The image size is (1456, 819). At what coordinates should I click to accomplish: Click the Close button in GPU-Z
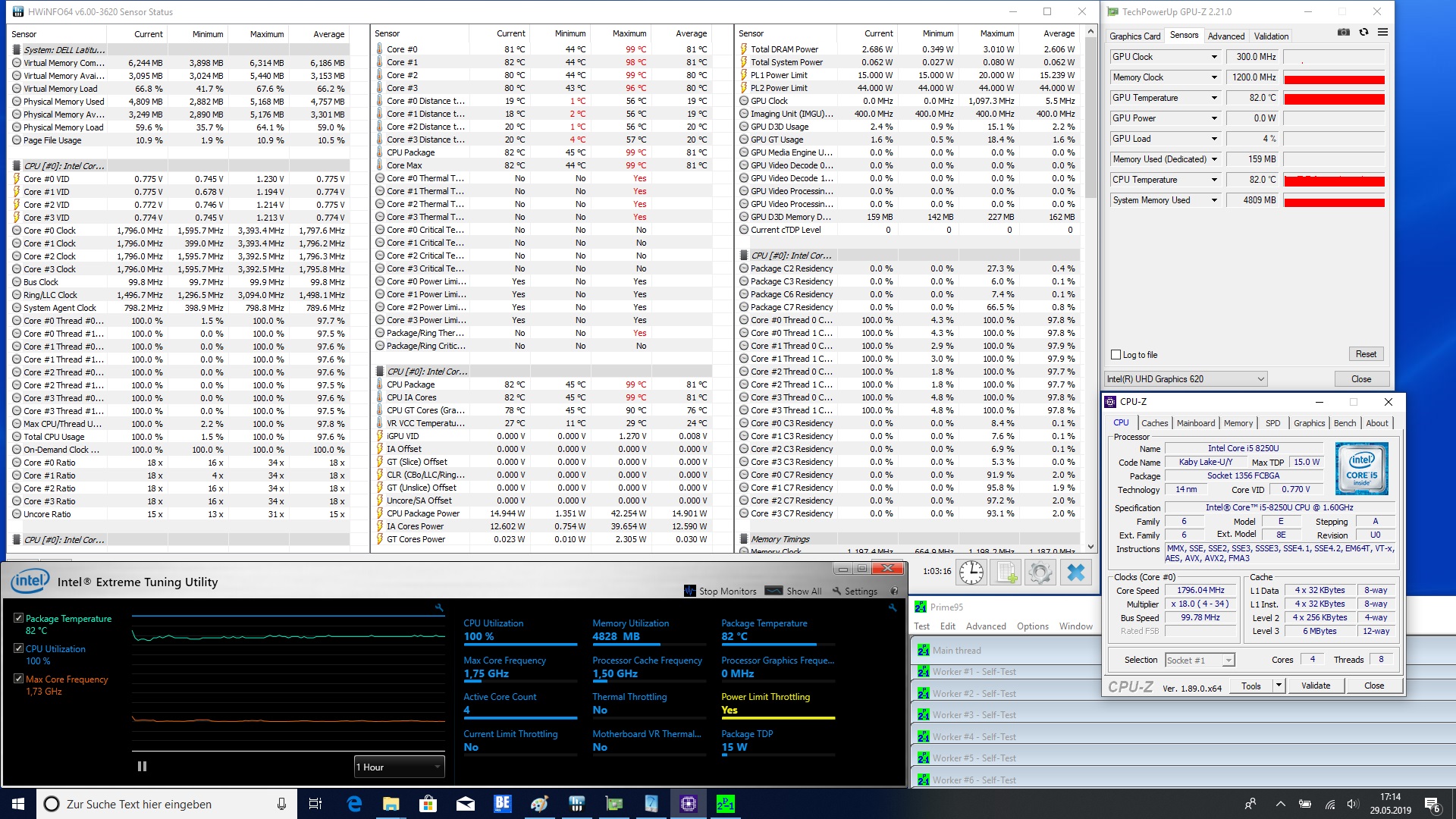[1361, 379]
